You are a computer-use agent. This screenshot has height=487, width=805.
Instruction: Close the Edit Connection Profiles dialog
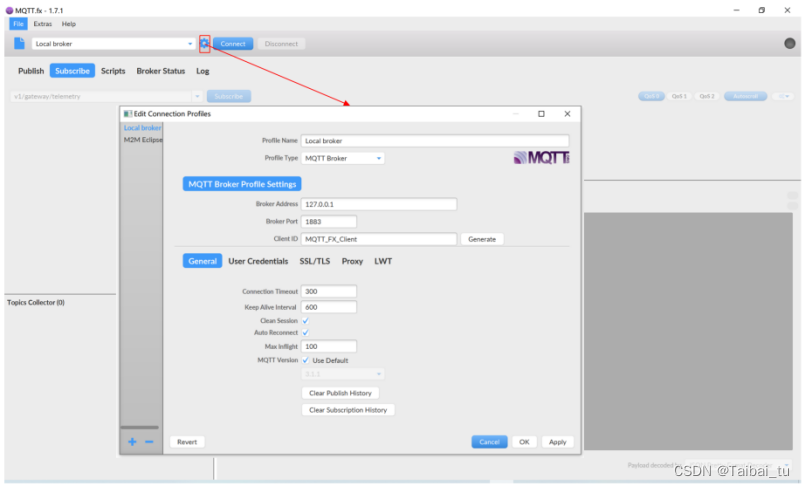tap(567, 114)
